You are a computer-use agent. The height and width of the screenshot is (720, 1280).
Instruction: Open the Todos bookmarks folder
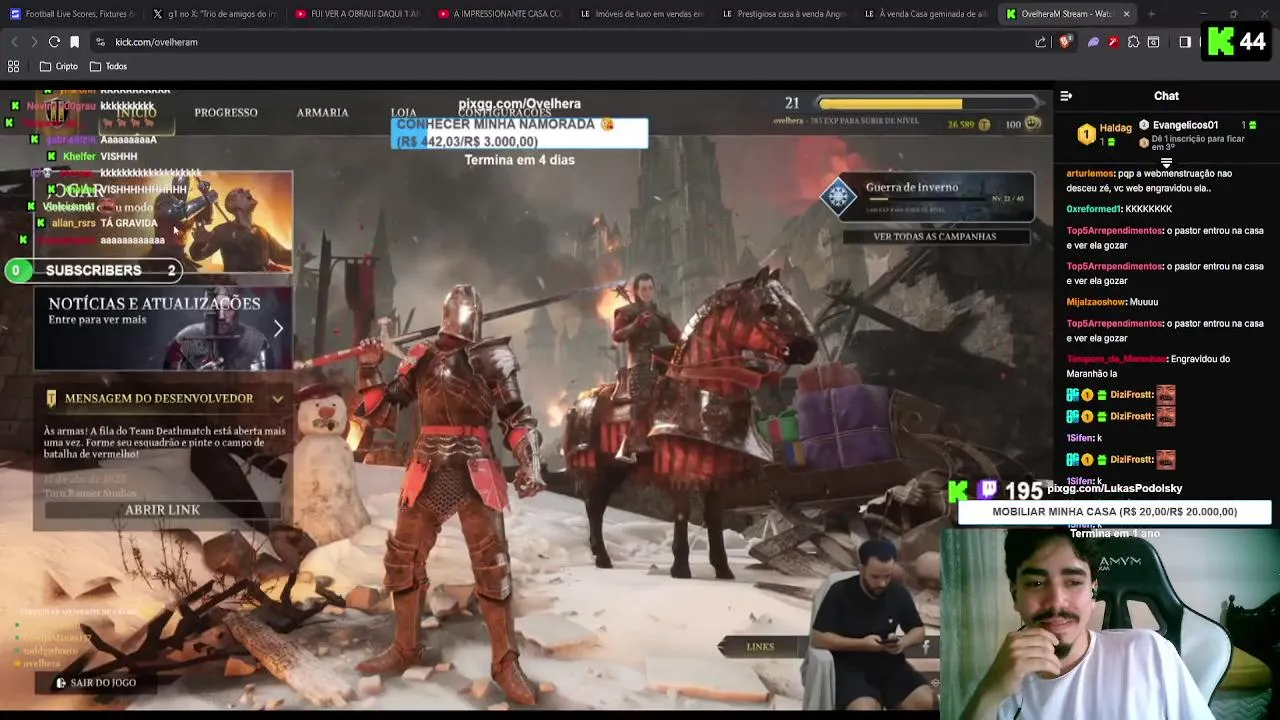108,66
